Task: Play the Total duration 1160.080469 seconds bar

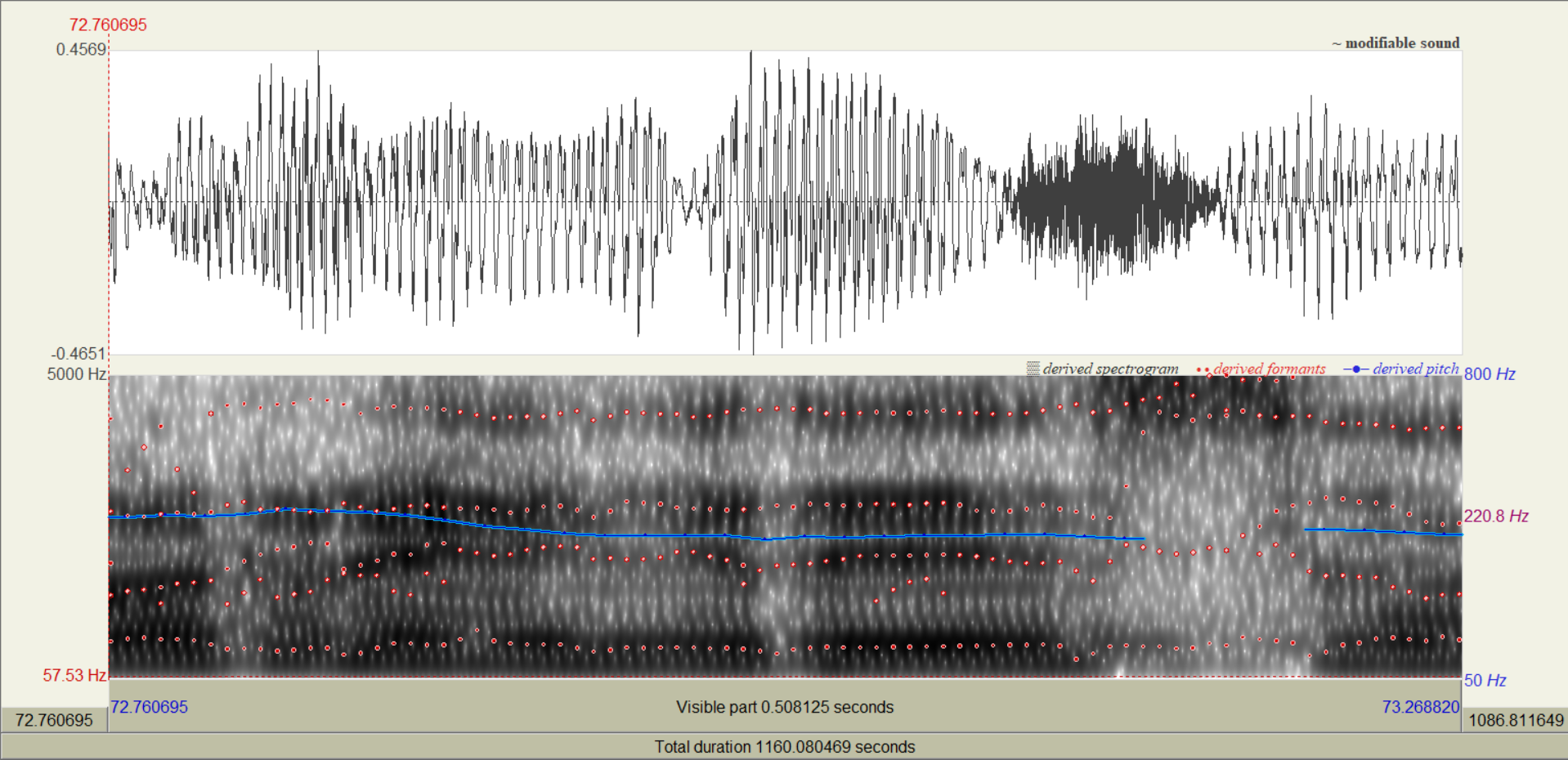Action: coord(784,747)
